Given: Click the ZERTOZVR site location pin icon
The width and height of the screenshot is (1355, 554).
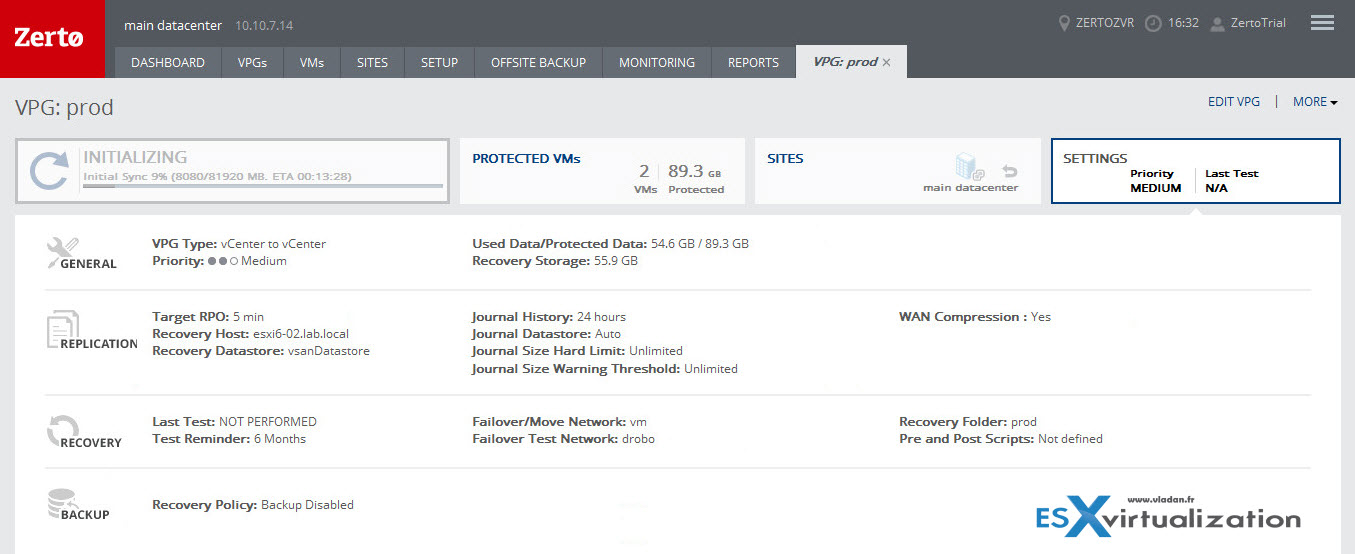Looking at the screenshot, I should [1065, 23].
